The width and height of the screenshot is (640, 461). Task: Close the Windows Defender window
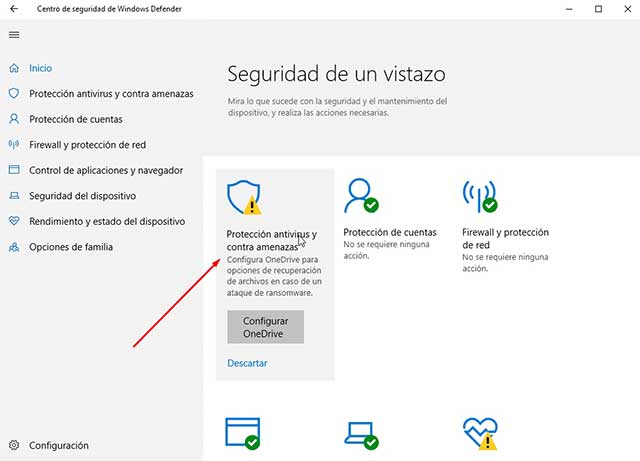tap(628, 9)
